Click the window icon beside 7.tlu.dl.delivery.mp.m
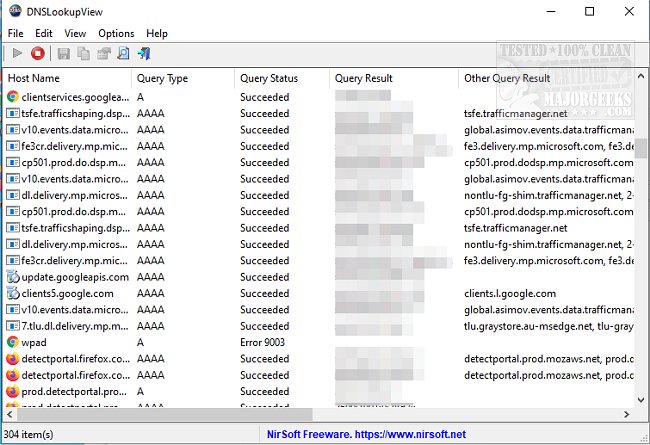Viewport: 650px width, 445px height. [x=13, y=326]
